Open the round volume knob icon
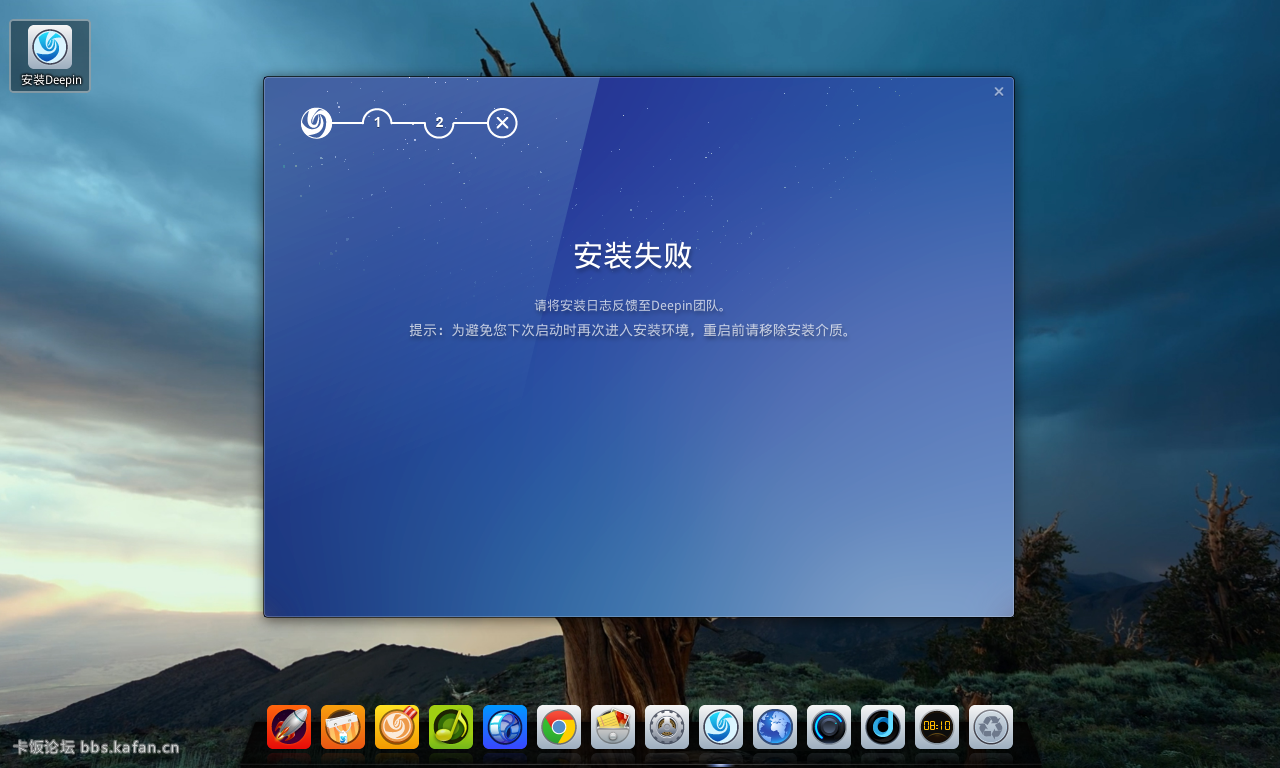 click(829, 727)
